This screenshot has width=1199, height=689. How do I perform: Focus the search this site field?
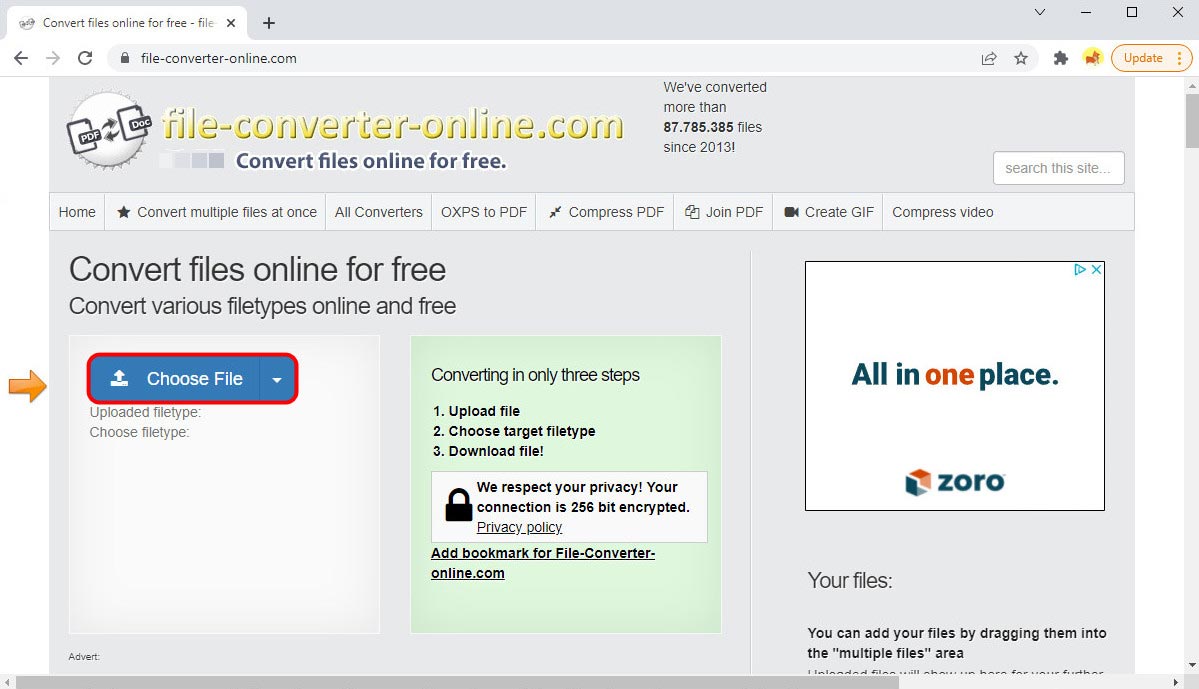click(1058, 168)
